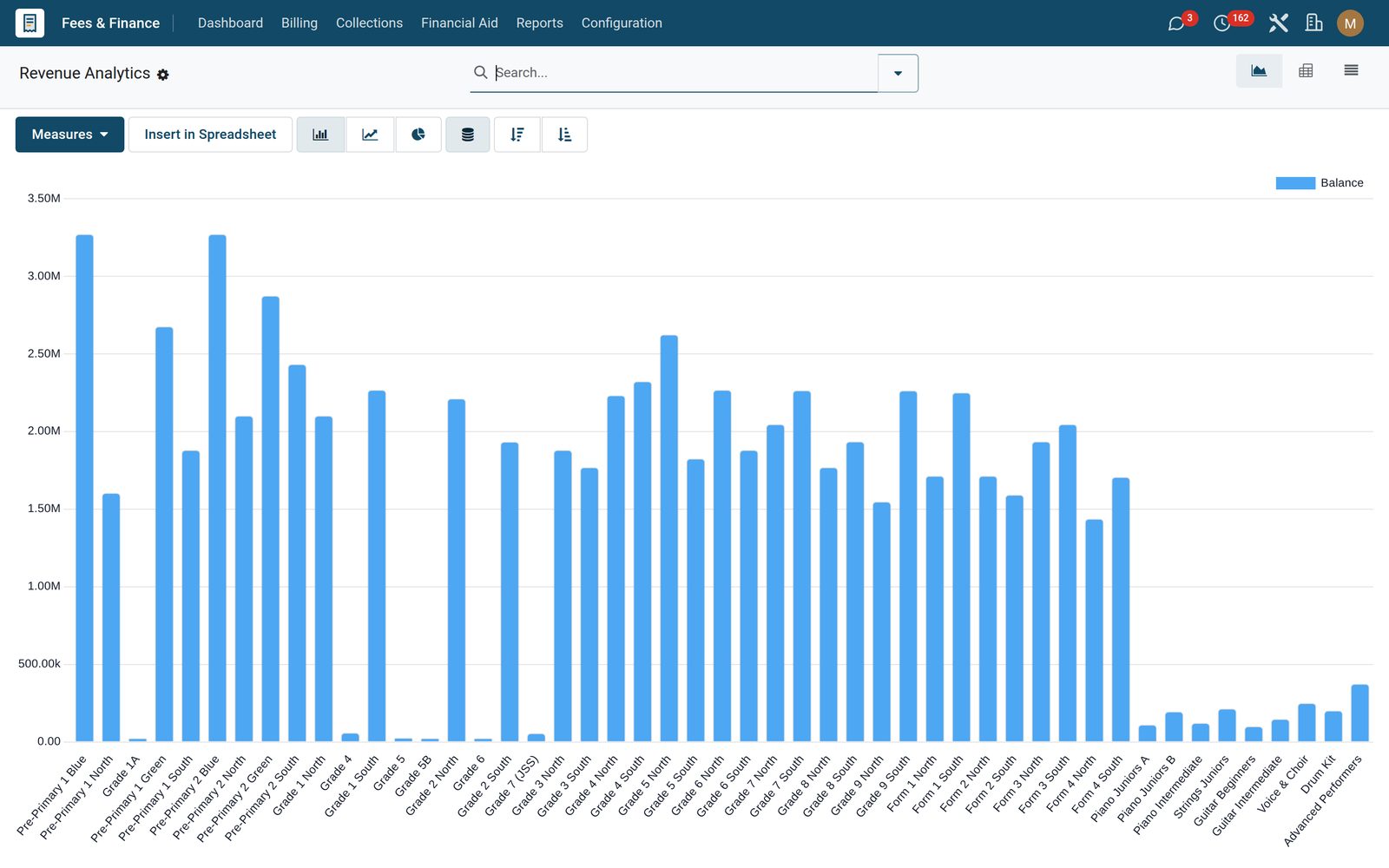Image resolution: width=1389 pixels, height=868 pixels.
Task: Sort bars in descending order
Action: click(517, 135)
